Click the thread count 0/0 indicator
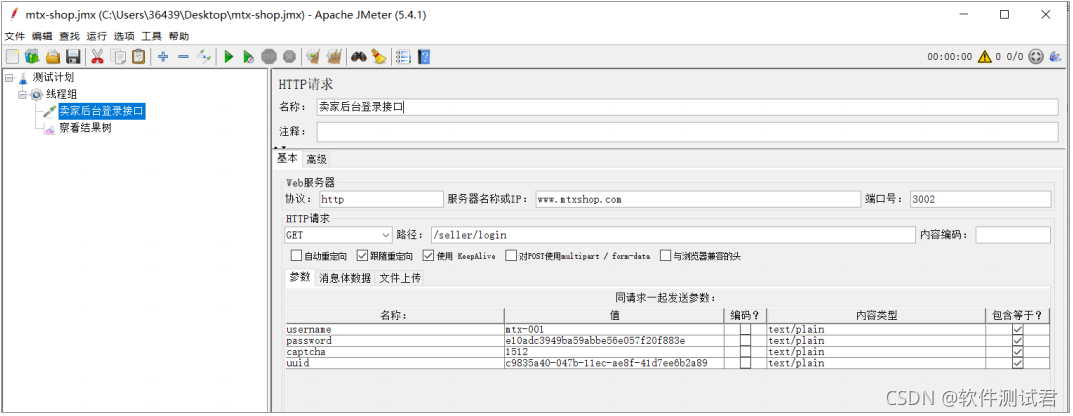Screen dimensions: 1073x416 point(1015,57)
